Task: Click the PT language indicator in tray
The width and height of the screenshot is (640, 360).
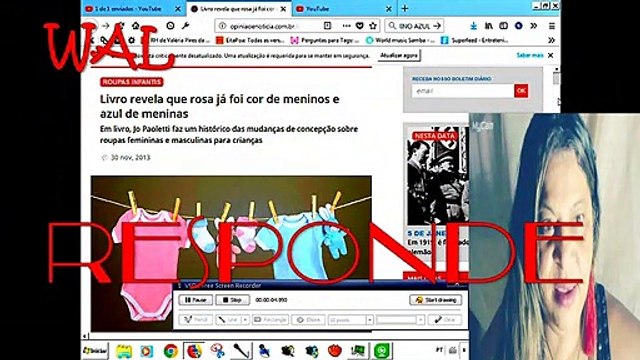Action: (439, 350)
